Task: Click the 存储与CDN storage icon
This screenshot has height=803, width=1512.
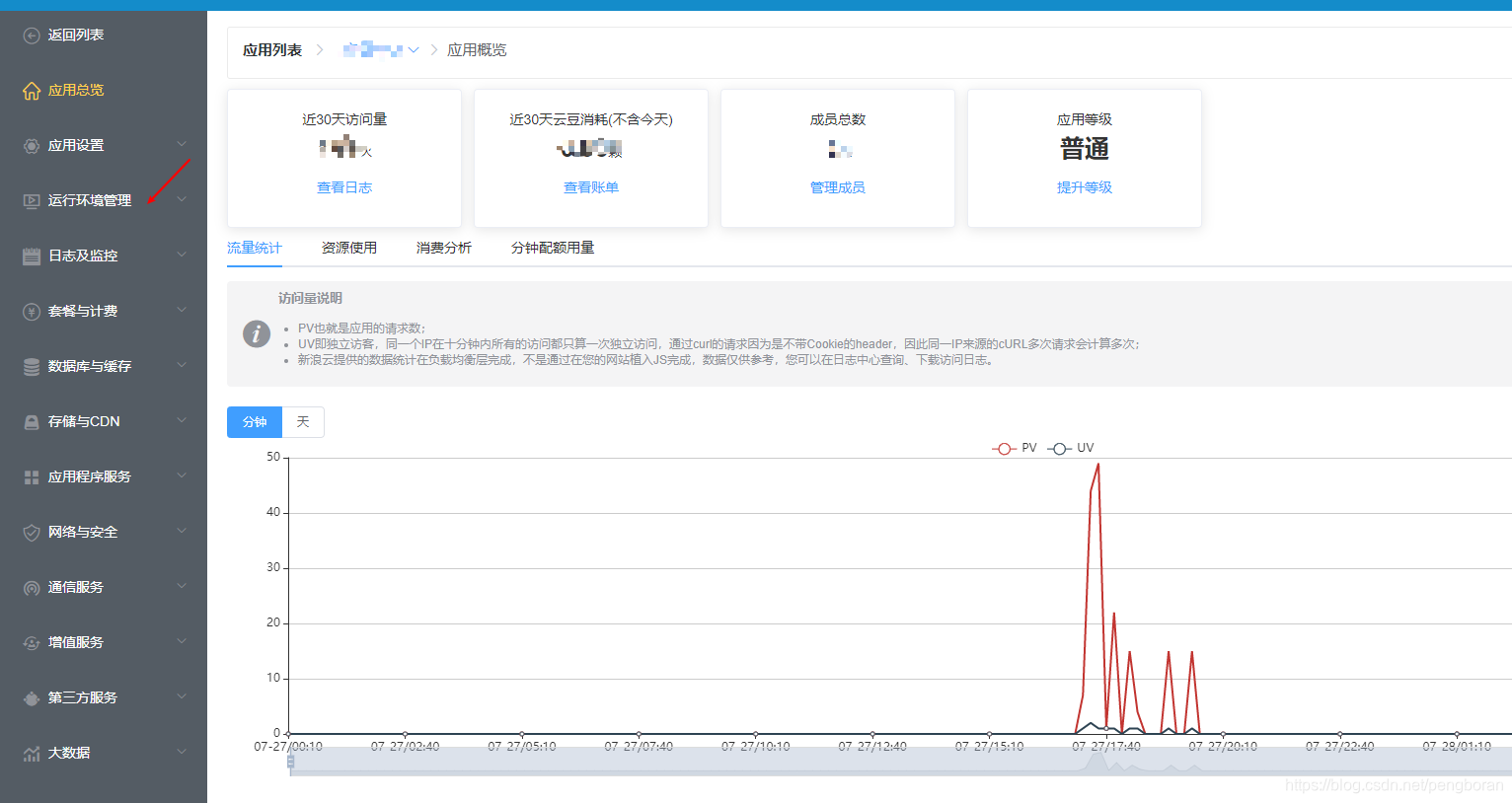Action: tap(32, 422)
